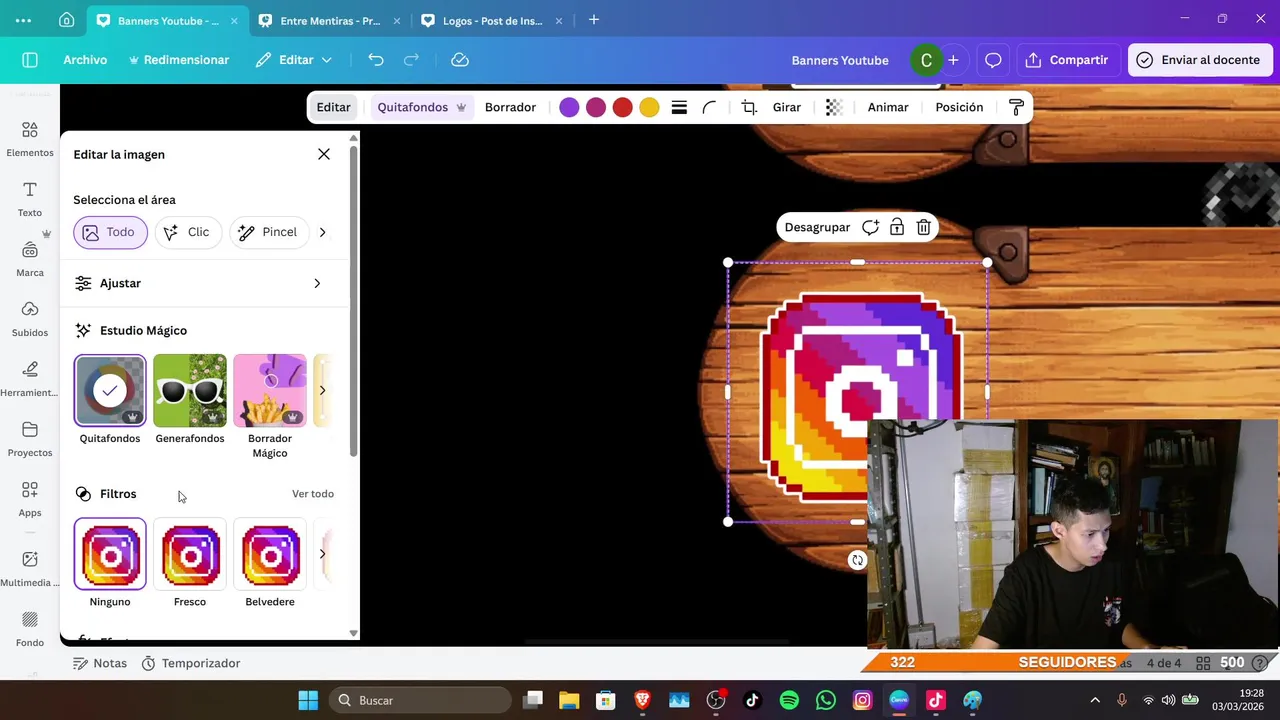
Task: Click the rotate handle below the Instagram logo
Action: pyautogui.click(x=857, y=560)
